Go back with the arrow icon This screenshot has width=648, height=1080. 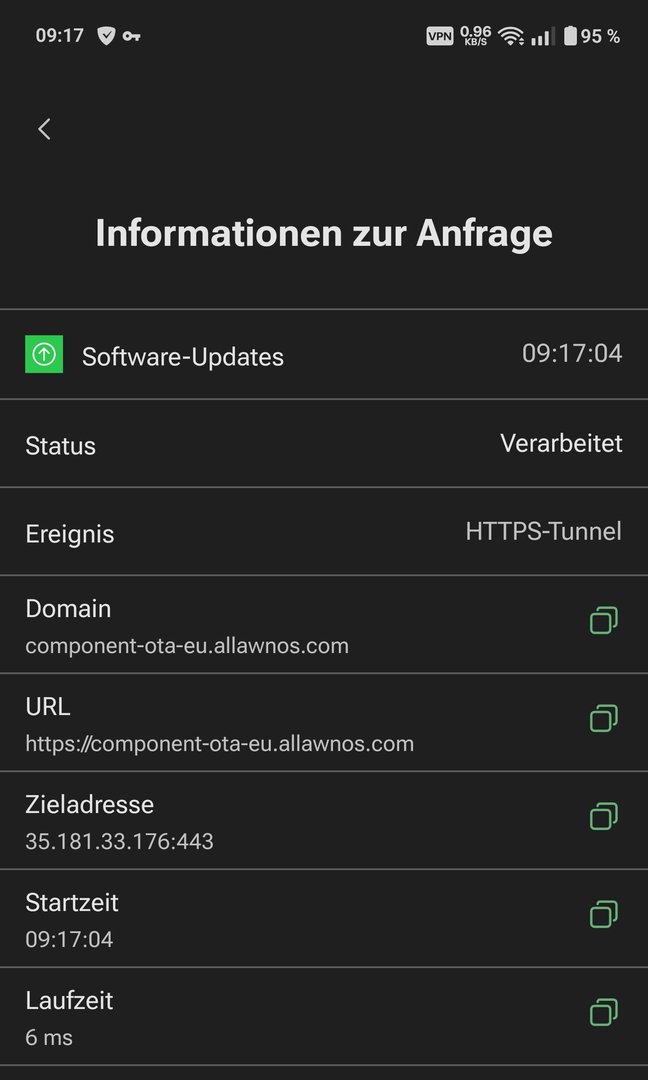[x=44, y=129]
